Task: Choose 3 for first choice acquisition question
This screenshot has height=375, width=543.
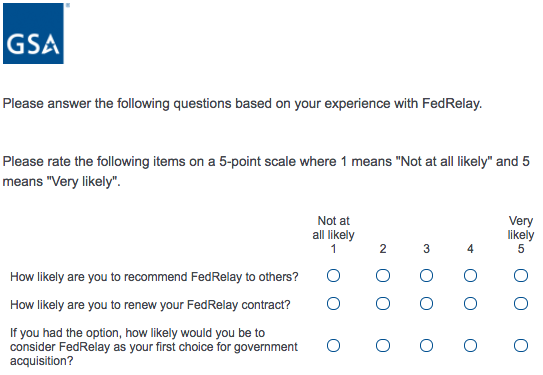Action: [426, 346]
